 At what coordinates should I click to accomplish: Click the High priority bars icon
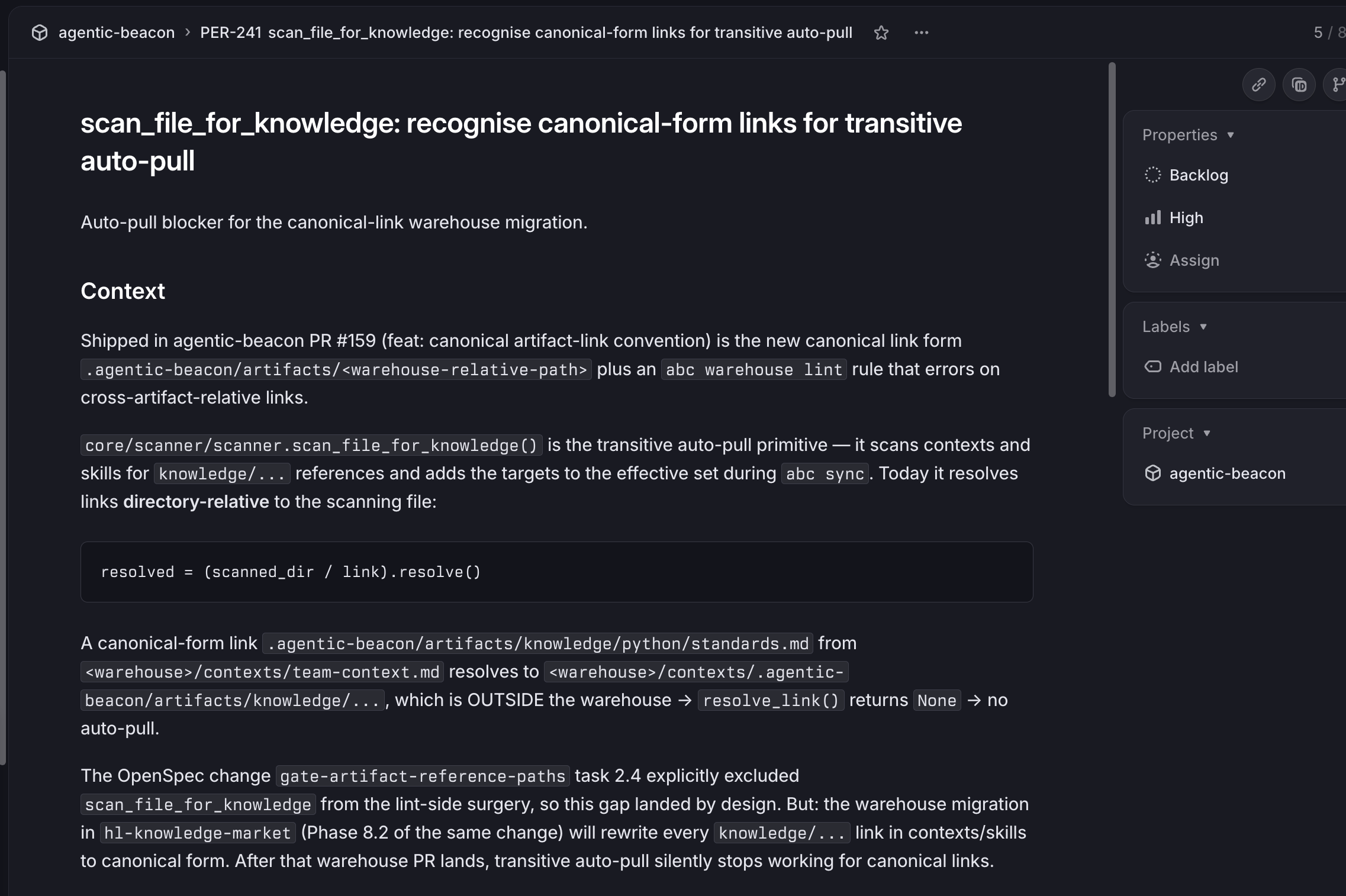tap(1152, 218)
